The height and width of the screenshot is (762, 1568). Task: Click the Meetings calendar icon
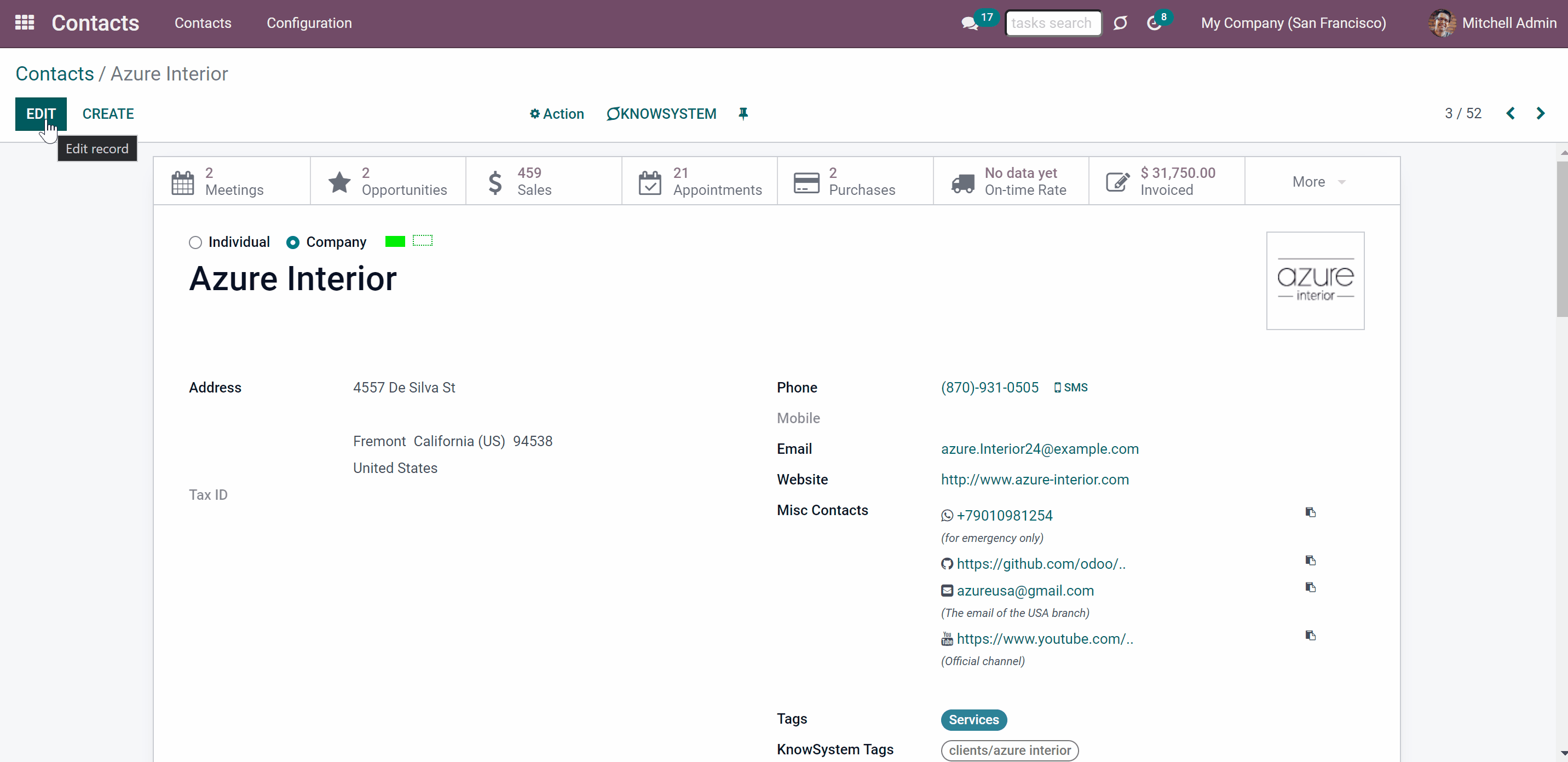[183, 183]
